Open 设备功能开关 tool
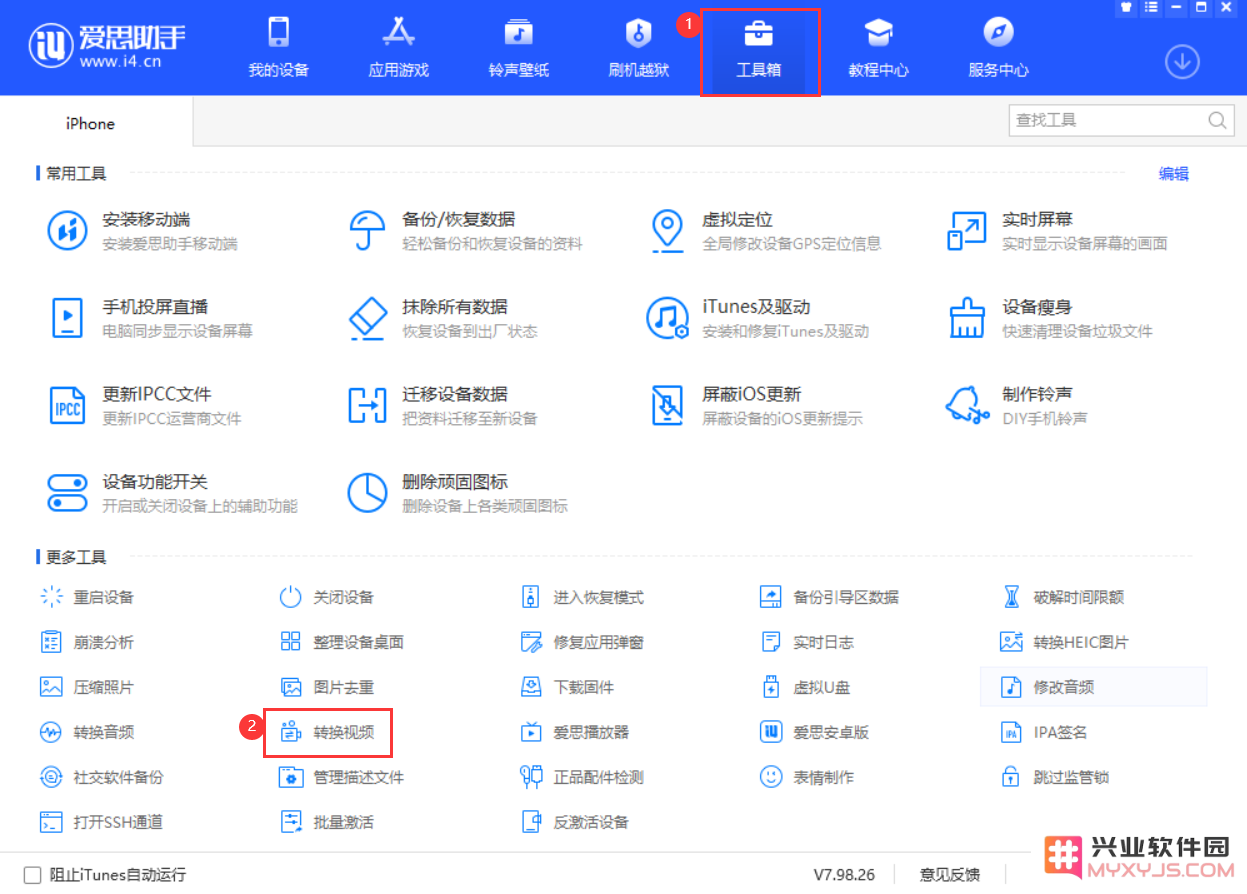The width and height of the screenshot is (1247, 894). click(172, 492)
